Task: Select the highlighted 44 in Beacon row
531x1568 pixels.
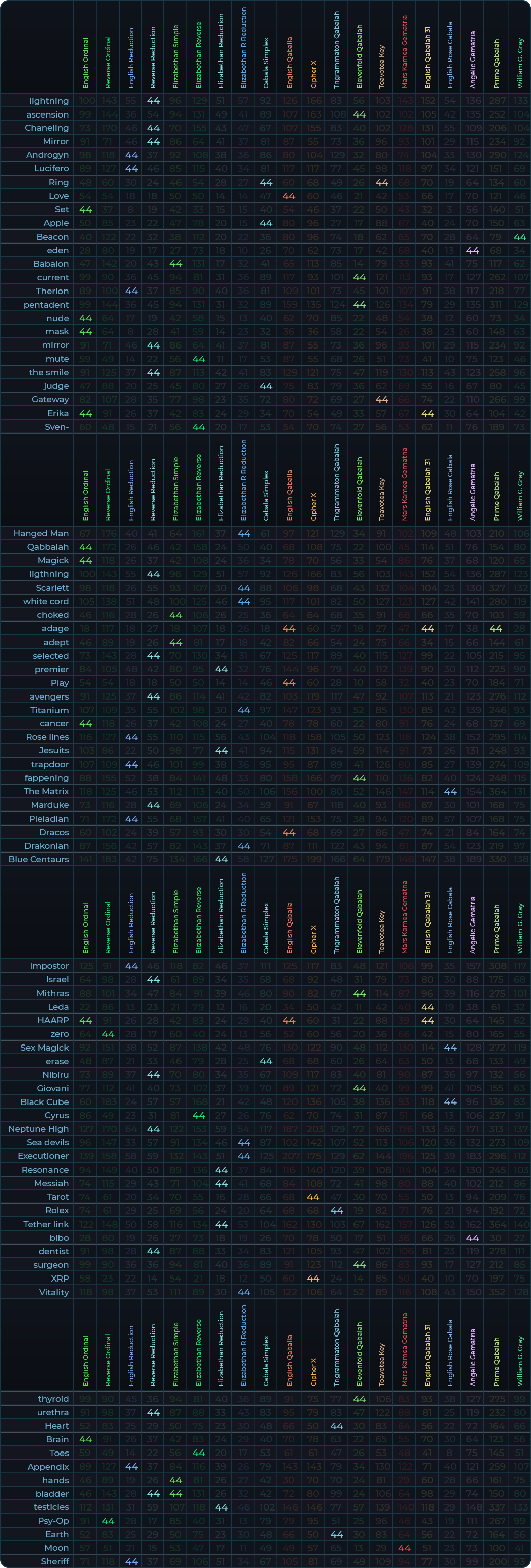Action: (x=519, y=237)
